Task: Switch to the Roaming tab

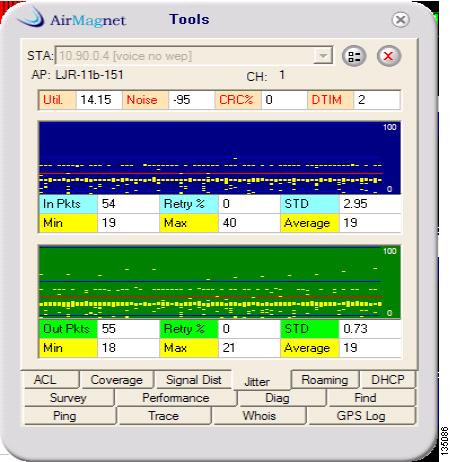Action: point(325,380)
